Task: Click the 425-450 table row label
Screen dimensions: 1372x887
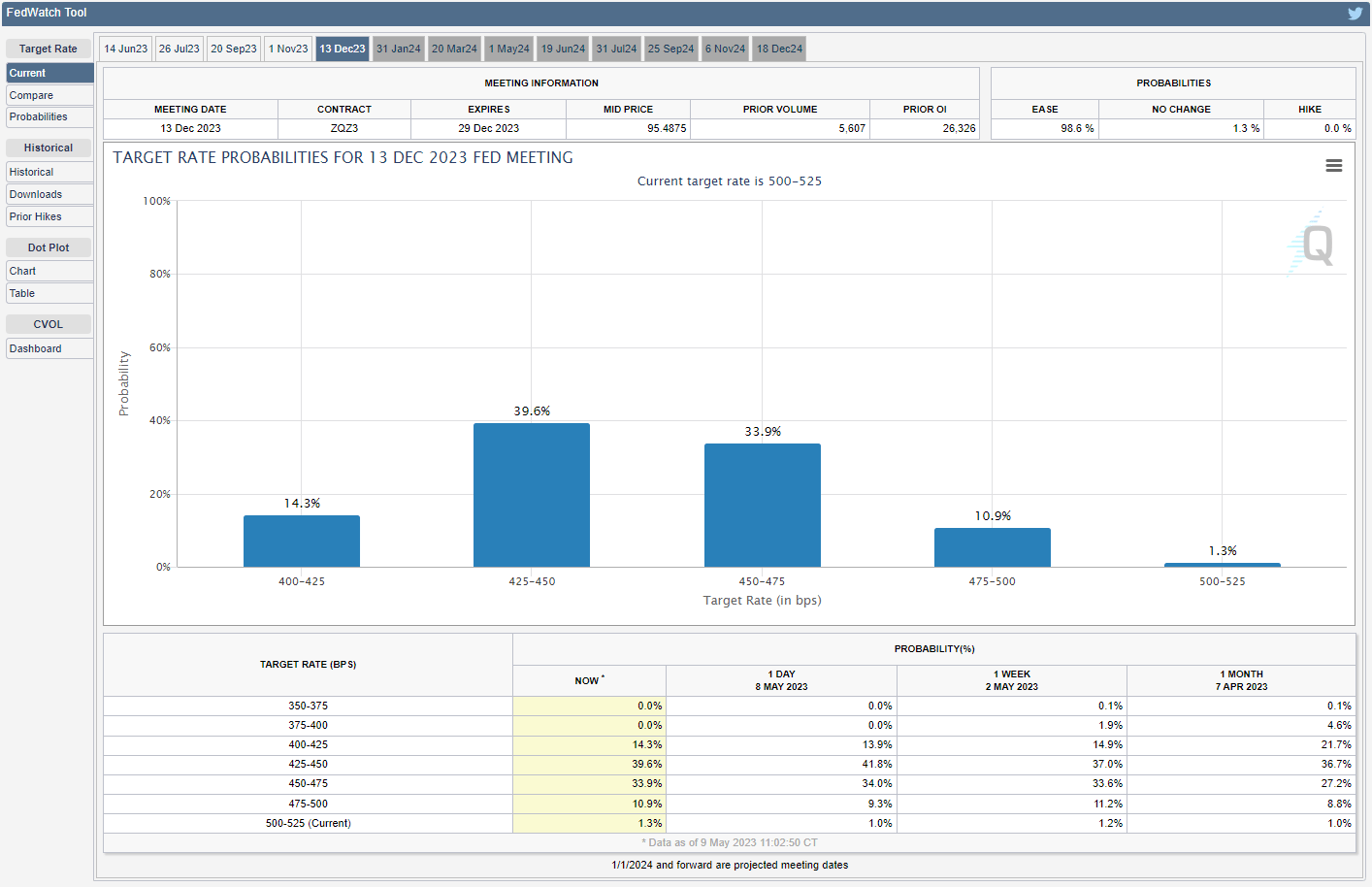Action: [x=308, y=764]
